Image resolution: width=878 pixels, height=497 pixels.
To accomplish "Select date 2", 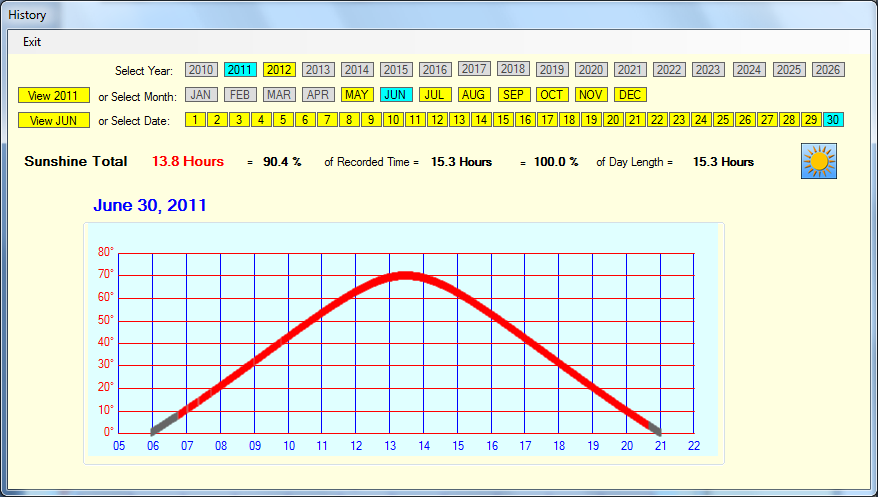I will point(217,120).
